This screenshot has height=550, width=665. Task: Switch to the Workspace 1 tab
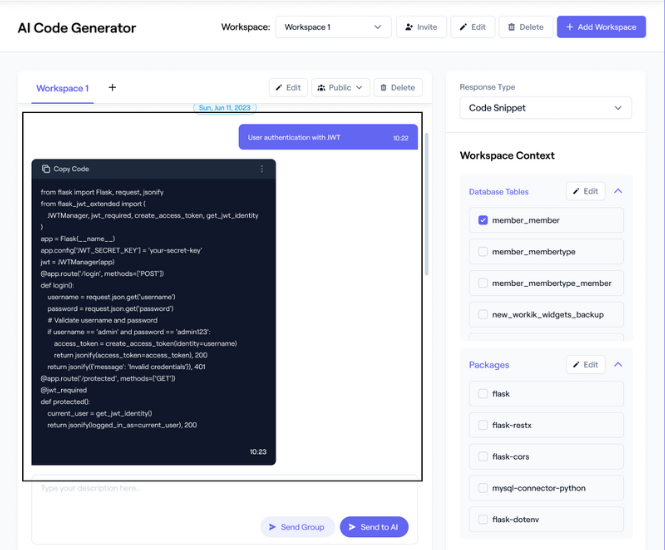pyautogui.click(x=62, y=88)
